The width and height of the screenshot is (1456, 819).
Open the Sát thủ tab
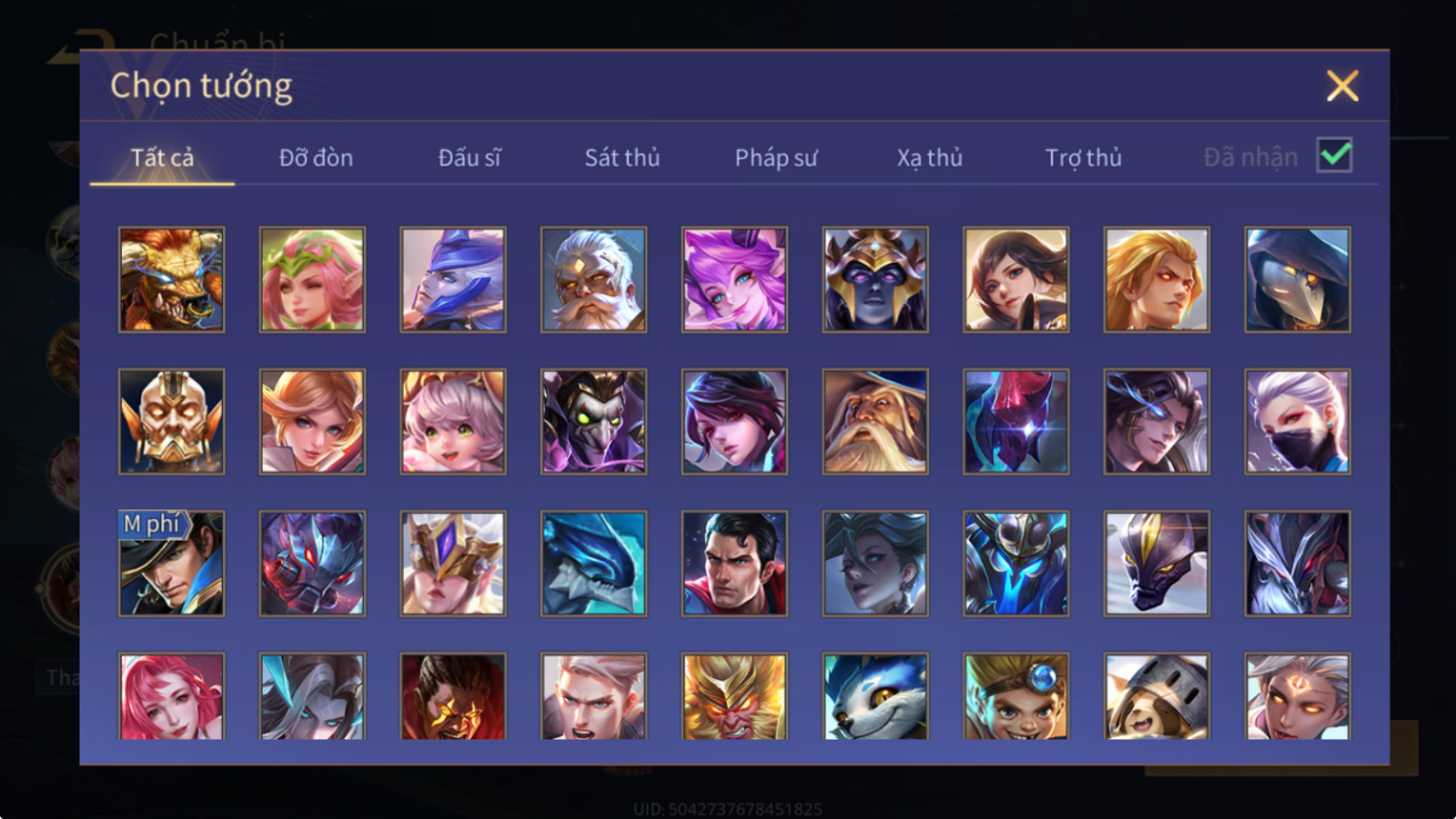[622, 157]
